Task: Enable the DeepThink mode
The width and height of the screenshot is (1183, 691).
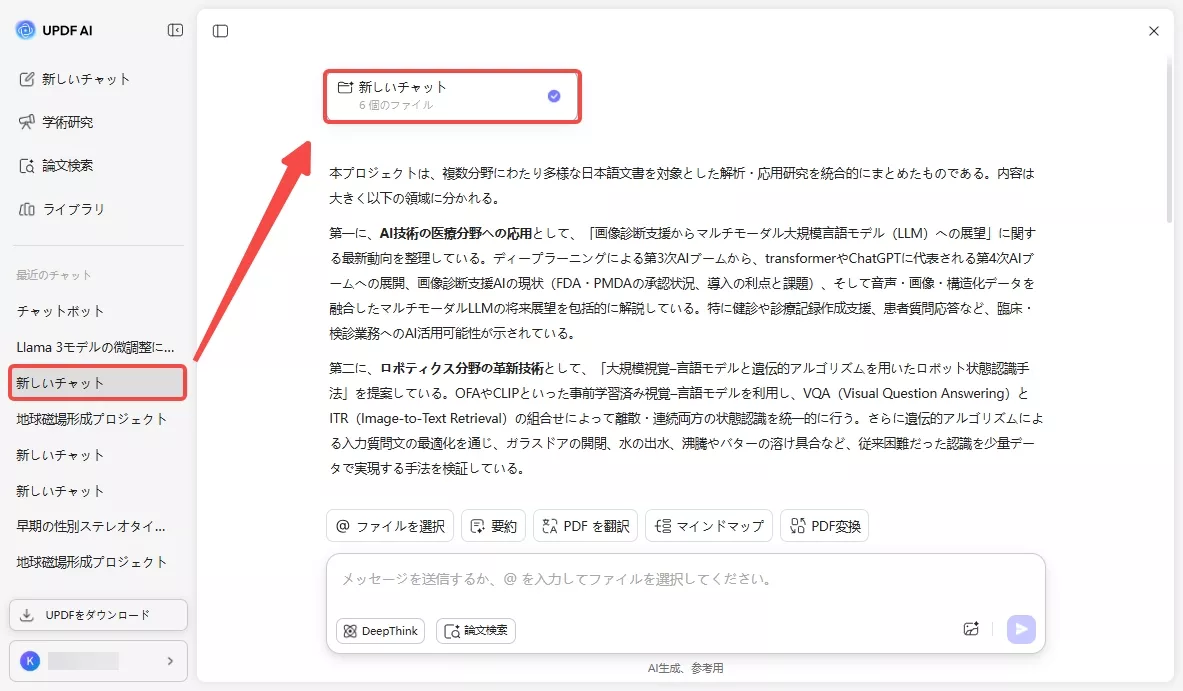Action: coord(380,631)
